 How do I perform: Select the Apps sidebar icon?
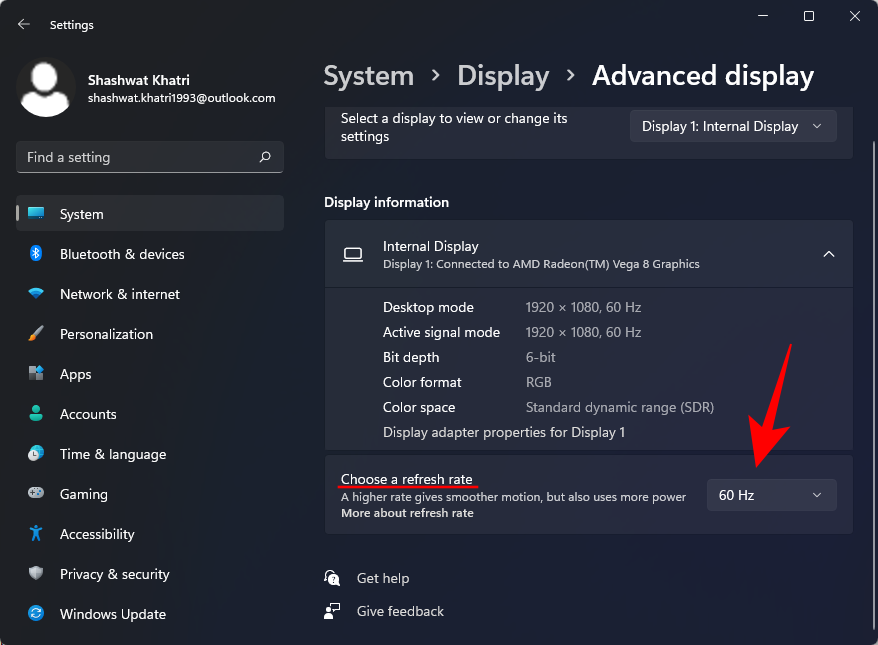click(x=36, y=374)
